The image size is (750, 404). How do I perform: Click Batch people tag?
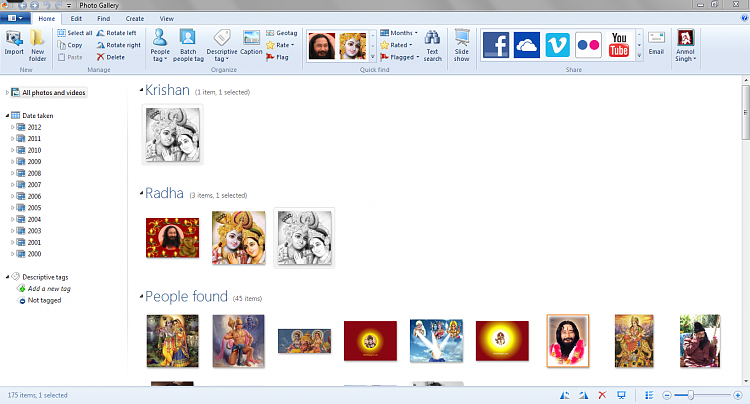point(188,45)
